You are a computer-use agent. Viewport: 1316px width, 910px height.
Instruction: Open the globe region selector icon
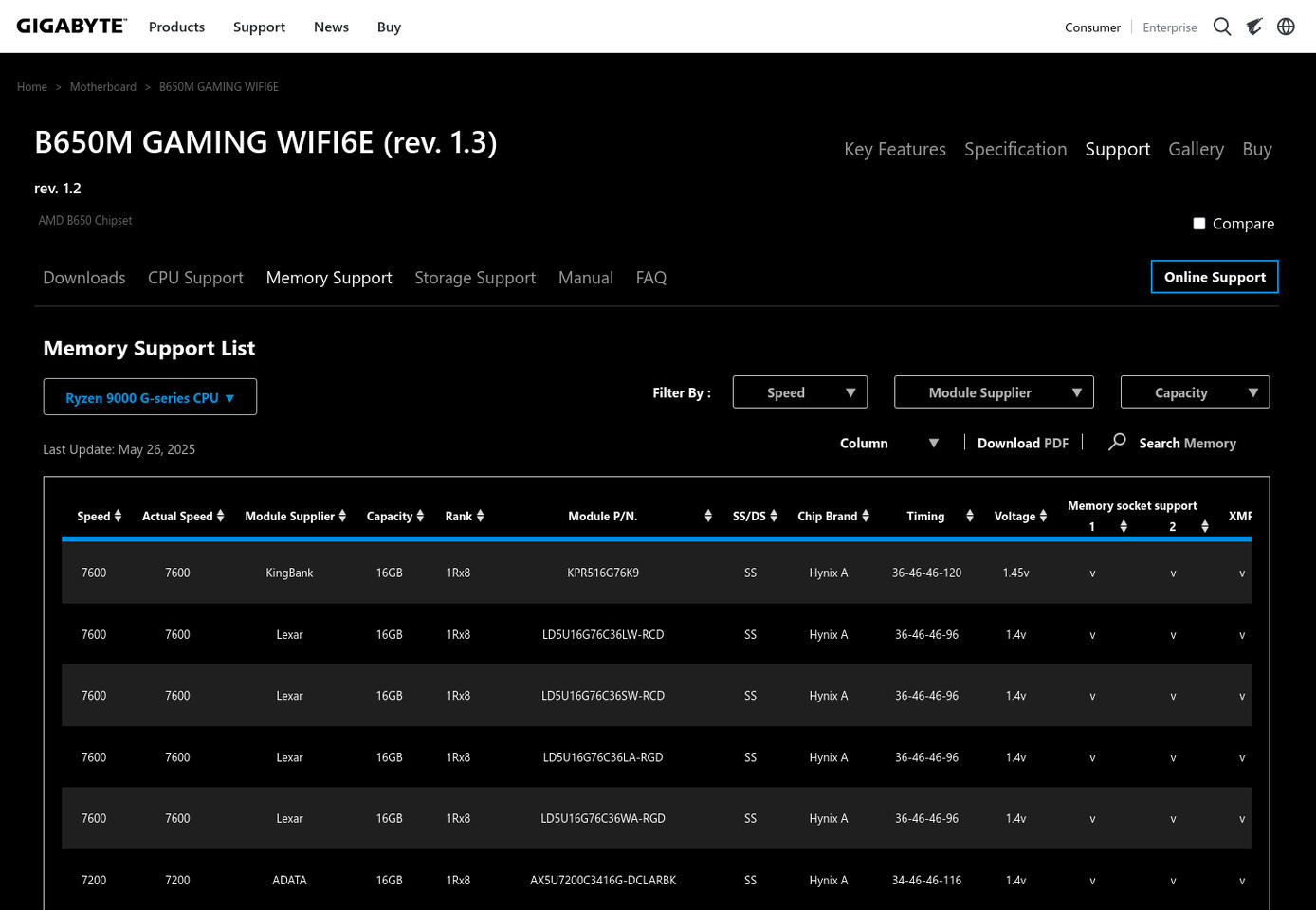(x=1286, y=27)
